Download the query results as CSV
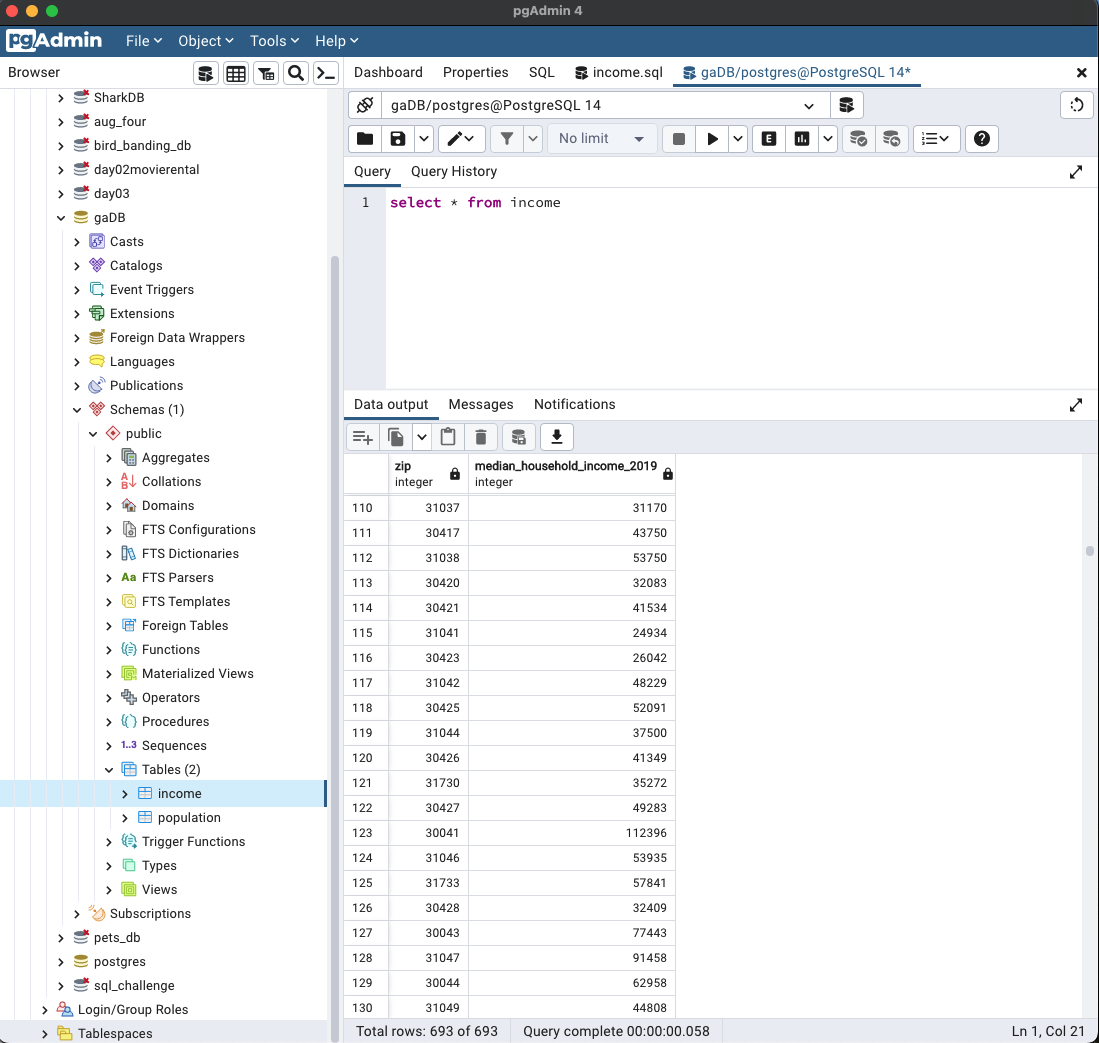 [x=557, y=437]
